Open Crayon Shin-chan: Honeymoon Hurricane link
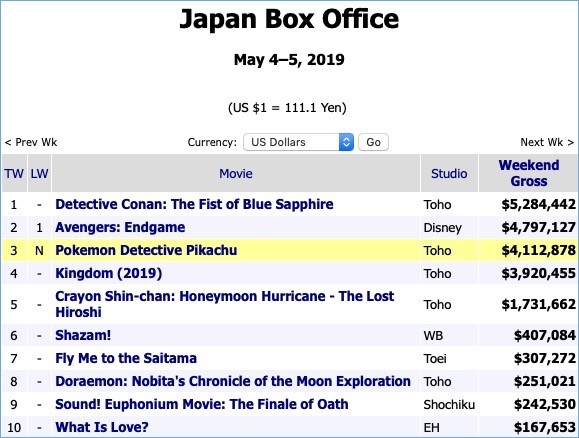The image size is (579, 438). coord(225,304)
